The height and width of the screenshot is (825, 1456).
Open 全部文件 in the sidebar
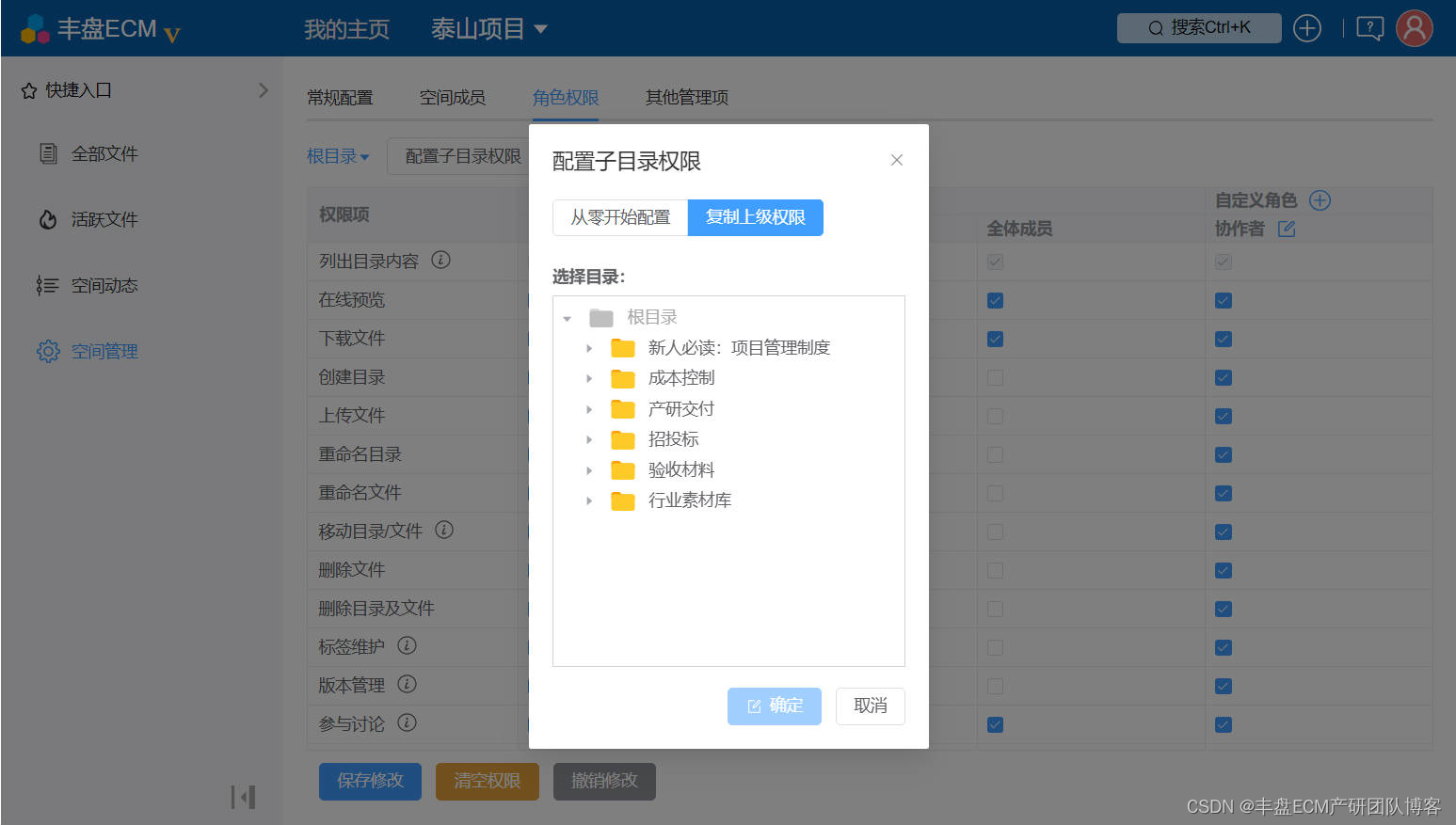(104, 153)
